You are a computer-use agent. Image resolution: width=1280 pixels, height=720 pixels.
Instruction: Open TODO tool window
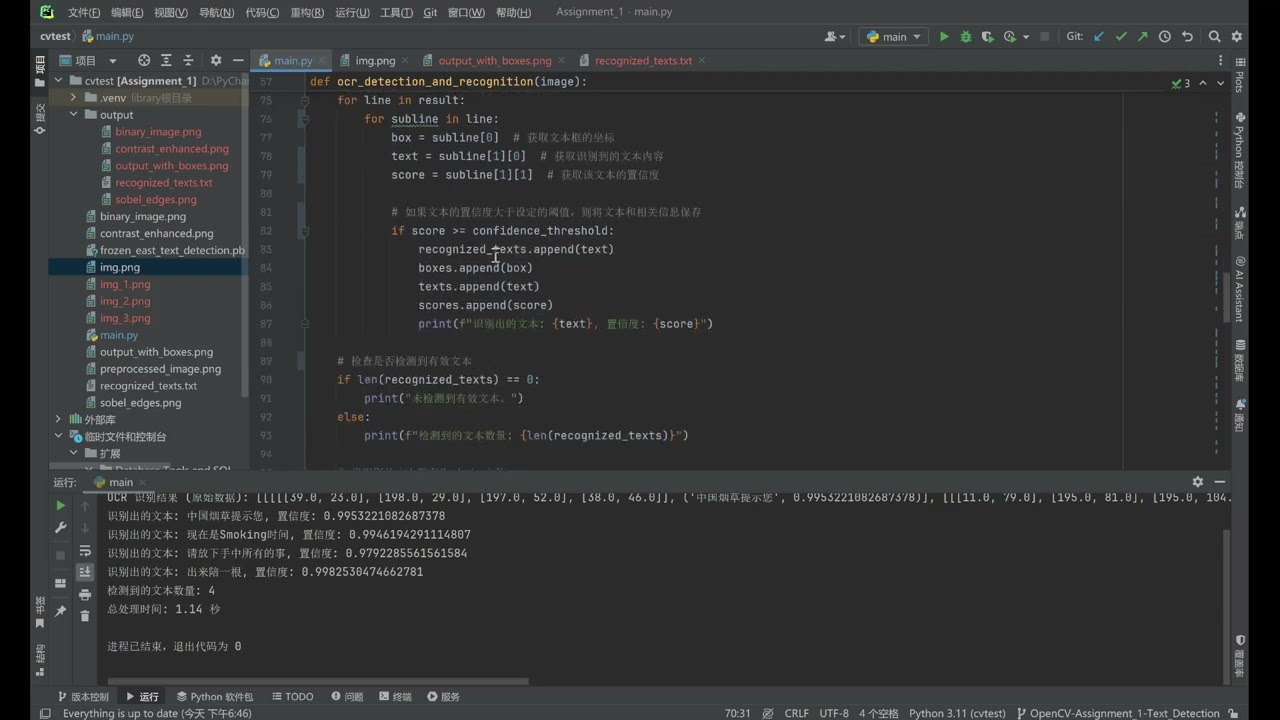pos(292,696)
